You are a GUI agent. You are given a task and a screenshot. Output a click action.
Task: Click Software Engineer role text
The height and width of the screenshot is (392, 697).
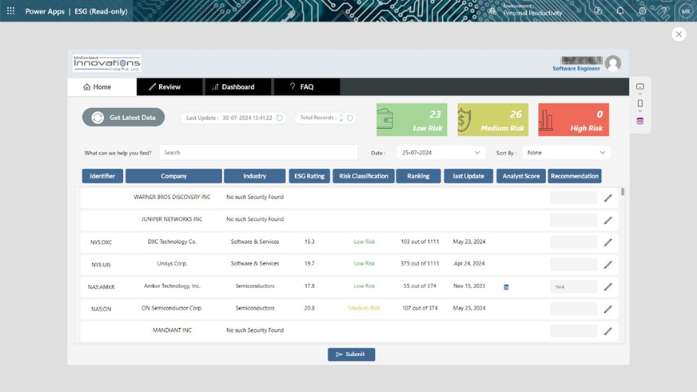576,68
